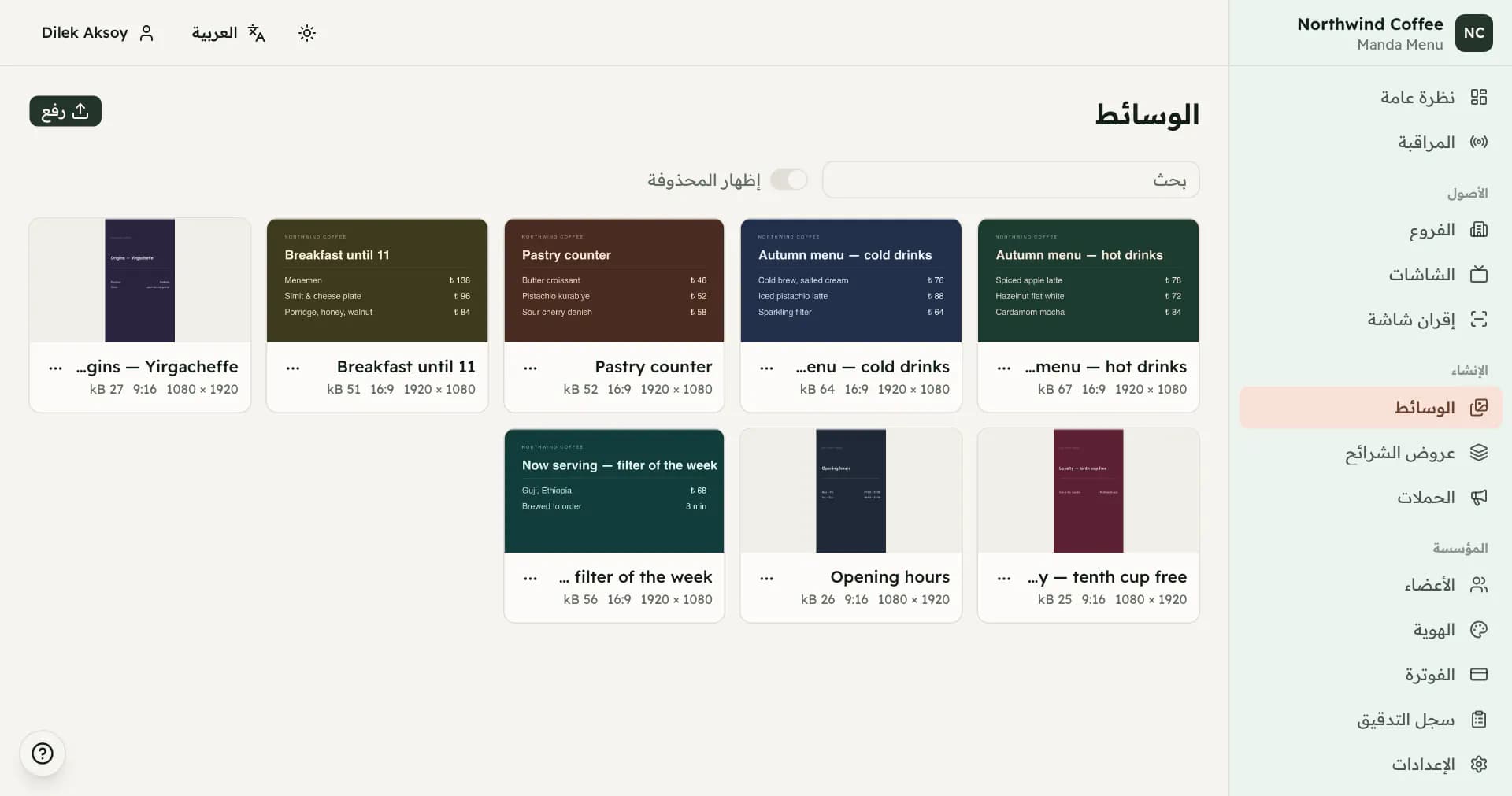Open the Breakfast until 11 thumbnail
Viewport: 1512px width, 796px height.
[377, 281]
